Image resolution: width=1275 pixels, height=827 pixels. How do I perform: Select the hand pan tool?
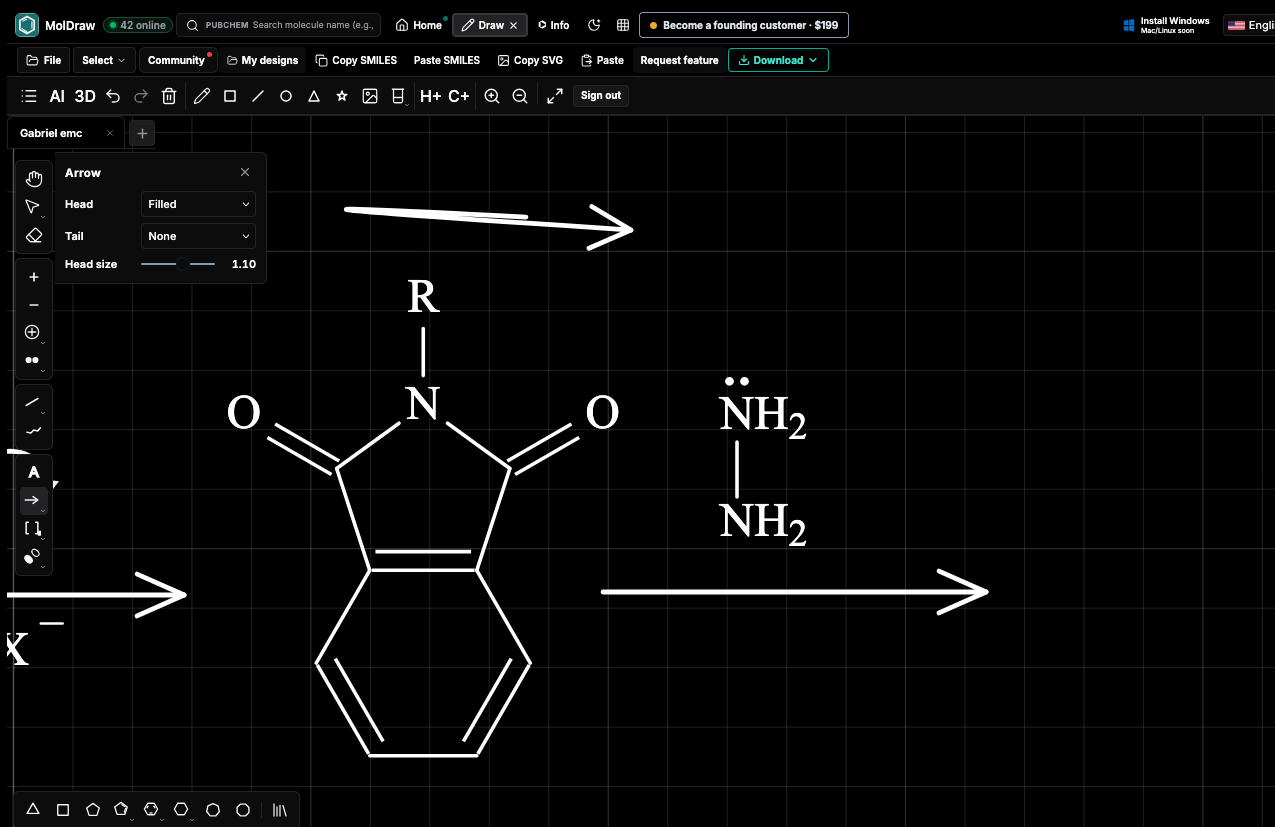coord(34,179)
